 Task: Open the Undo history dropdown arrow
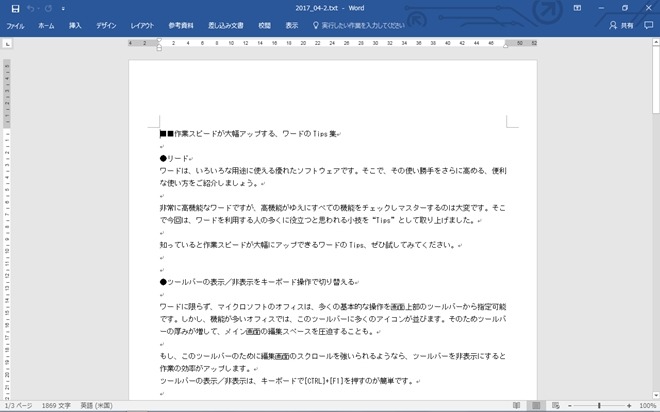(41, 8)
